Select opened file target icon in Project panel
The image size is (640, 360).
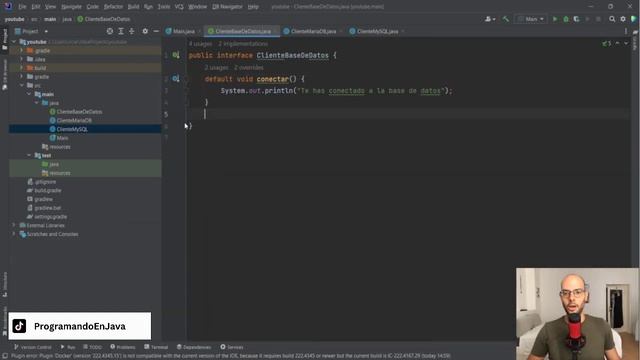click(x=110, y=31)
